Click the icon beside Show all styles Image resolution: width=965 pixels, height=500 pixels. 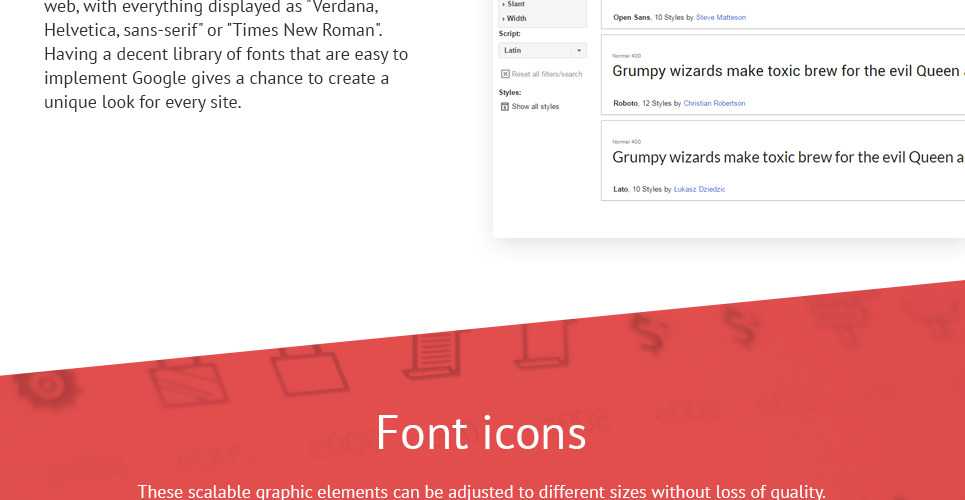pos(505,106)
